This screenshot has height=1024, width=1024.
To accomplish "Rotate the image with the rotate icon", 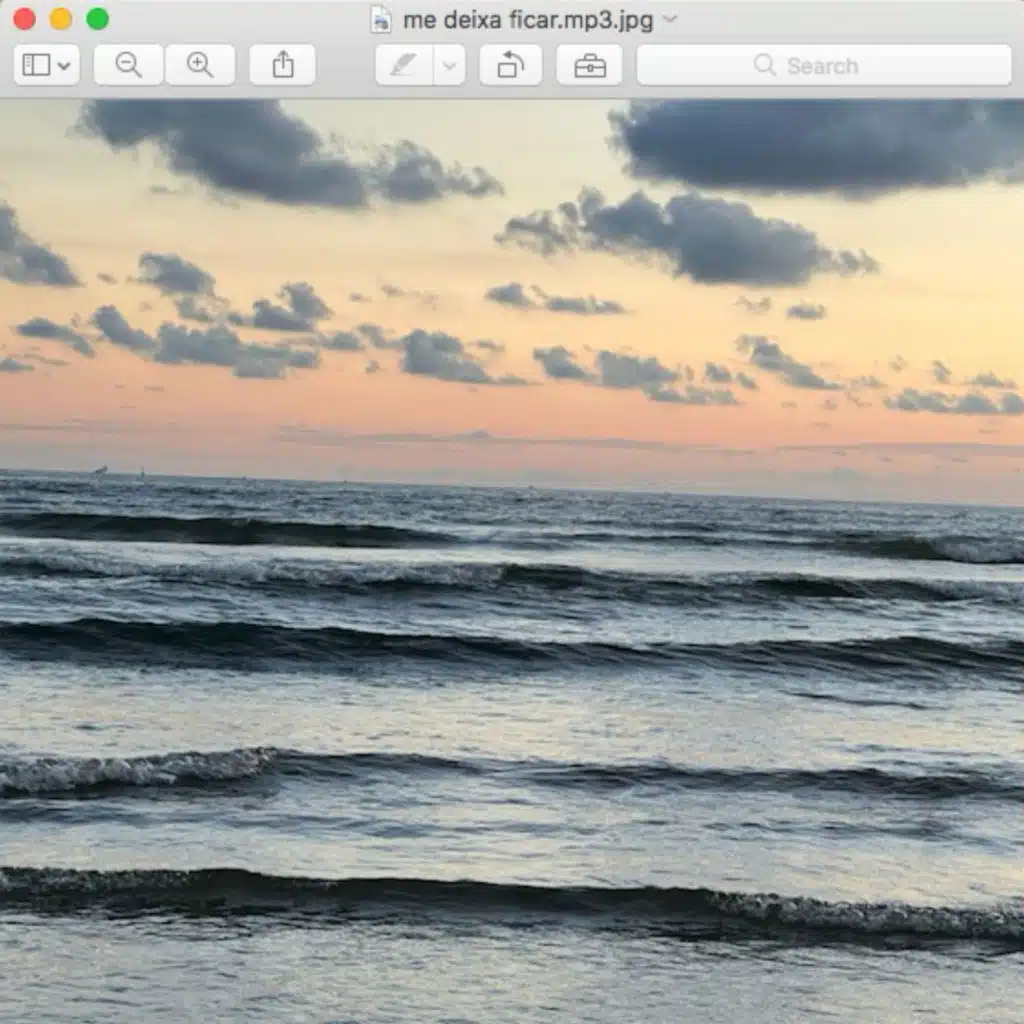I will point(511,65).
